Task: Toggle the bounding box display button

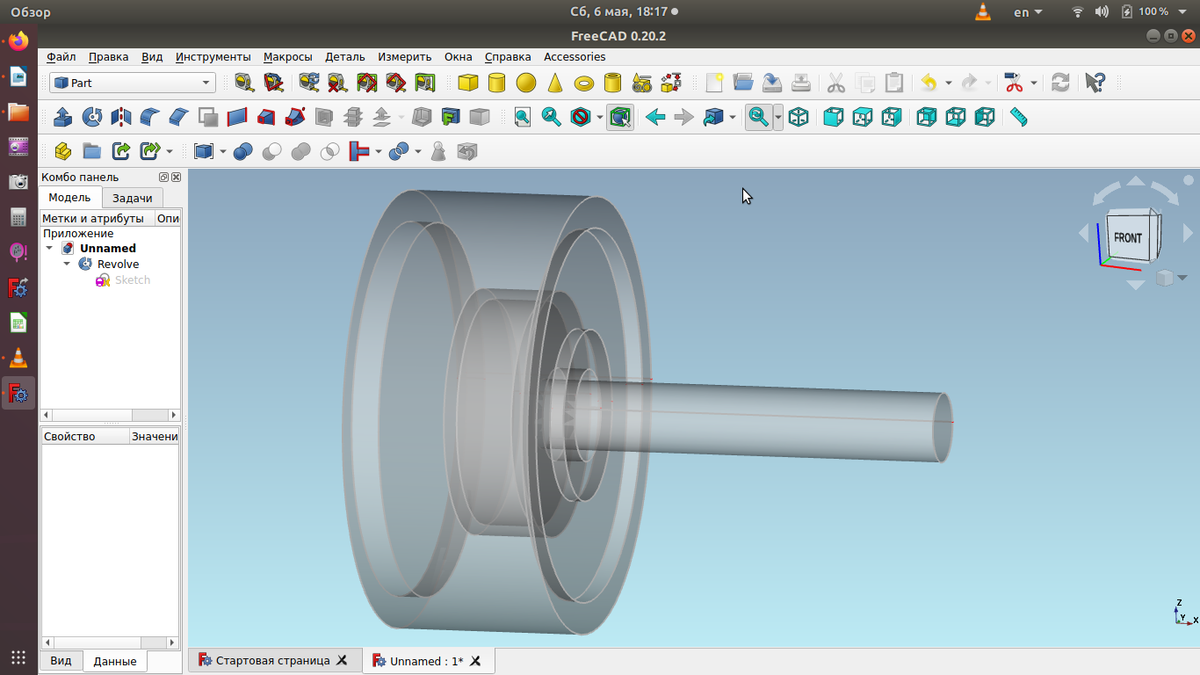Action: pos(620,117)
